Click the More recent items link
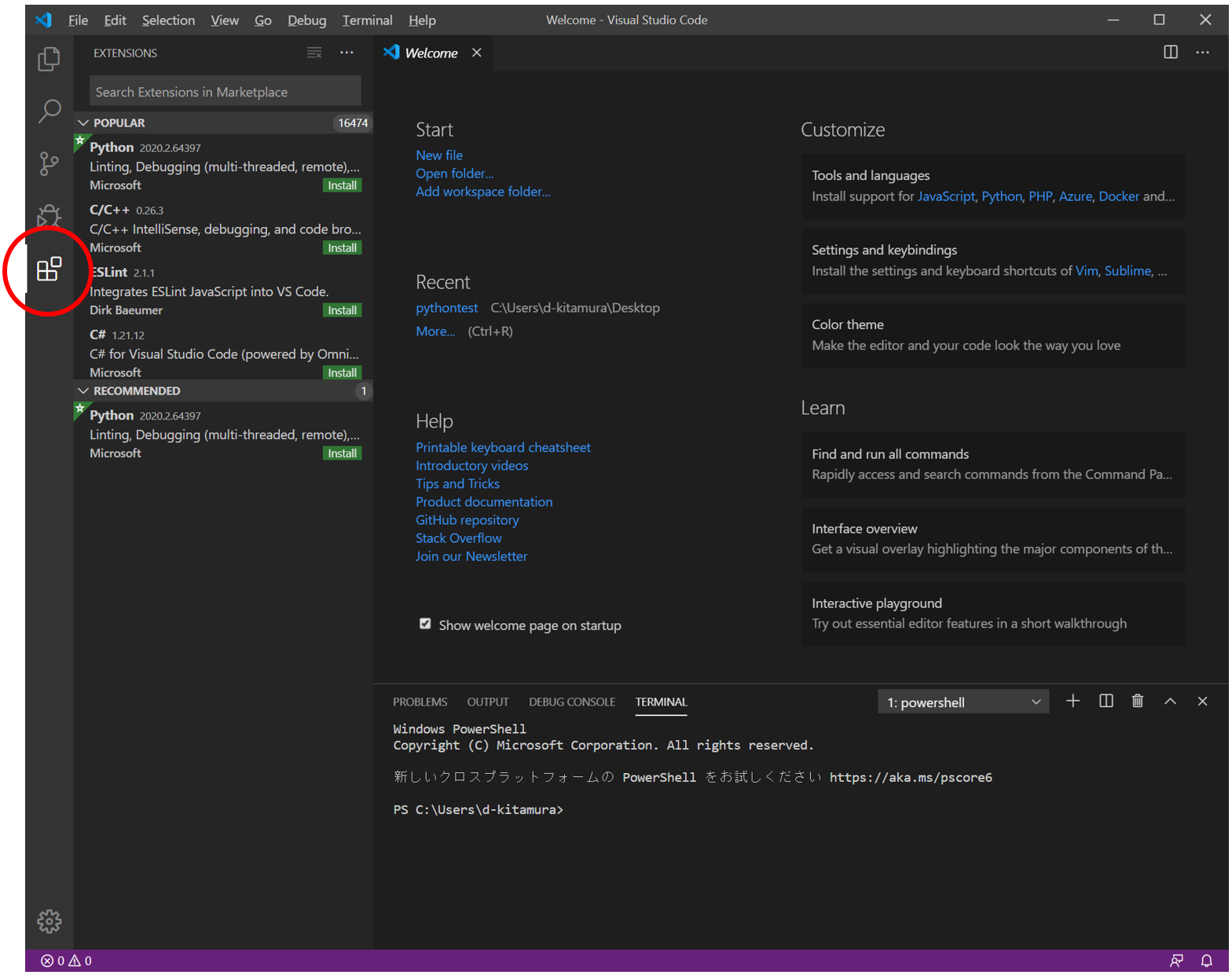 tap(435, 331)
